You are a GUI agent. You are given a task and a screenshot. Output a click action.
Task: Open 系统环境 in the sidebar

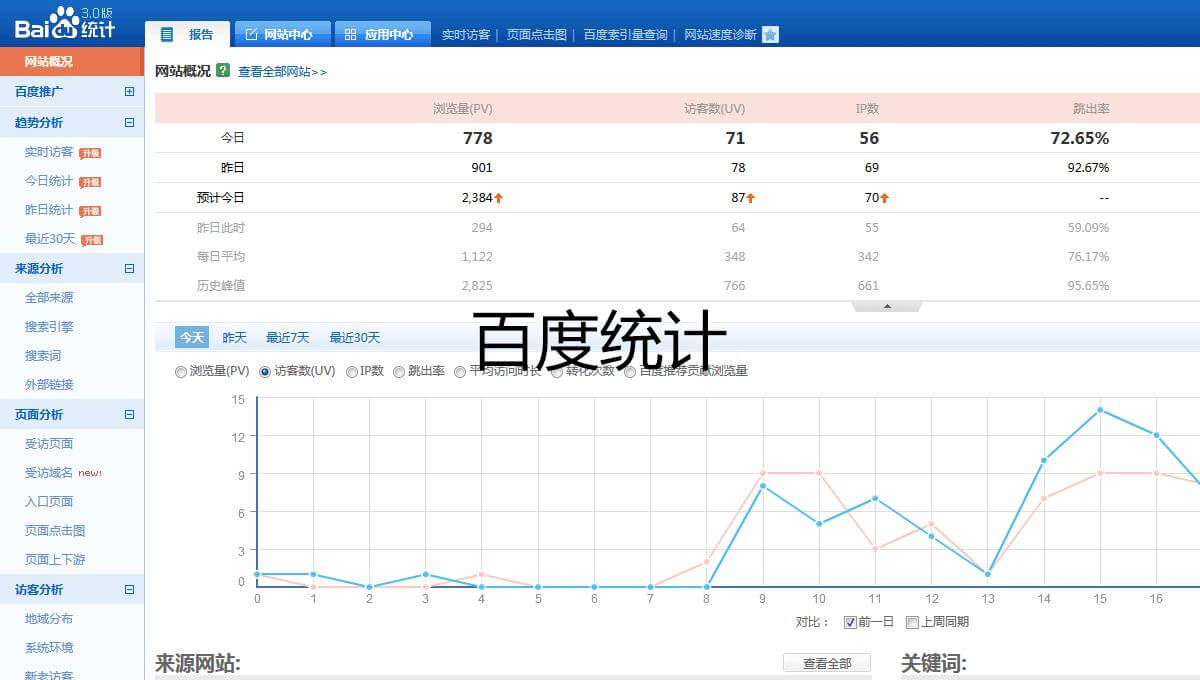[49, 648]
